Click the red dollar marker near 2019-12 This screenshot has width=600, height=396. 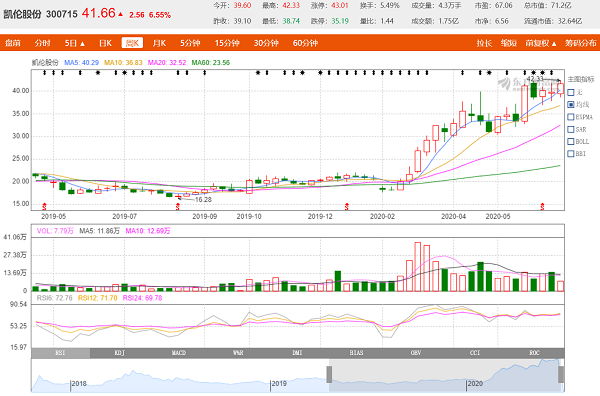(347, 207)
